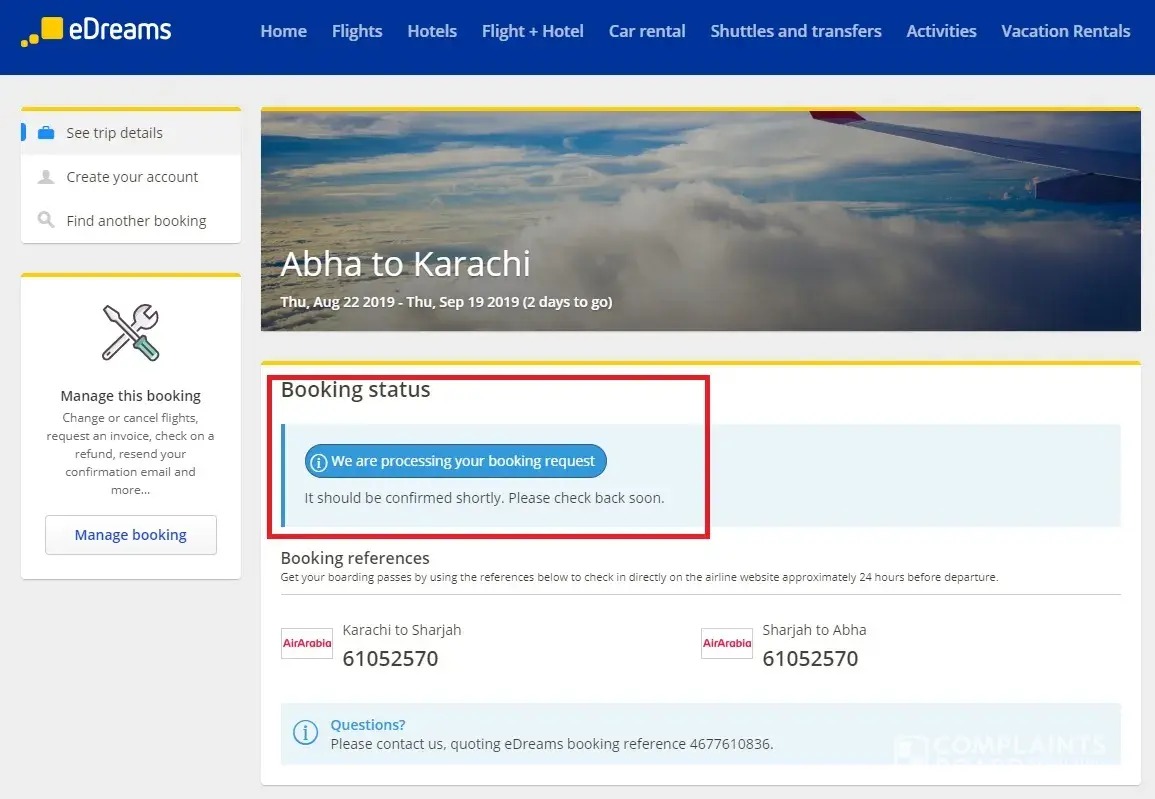Click the AirArabia logo for Sharjah to Abha
This screenshot has width=1155, height=799.
tap(727, 644)
